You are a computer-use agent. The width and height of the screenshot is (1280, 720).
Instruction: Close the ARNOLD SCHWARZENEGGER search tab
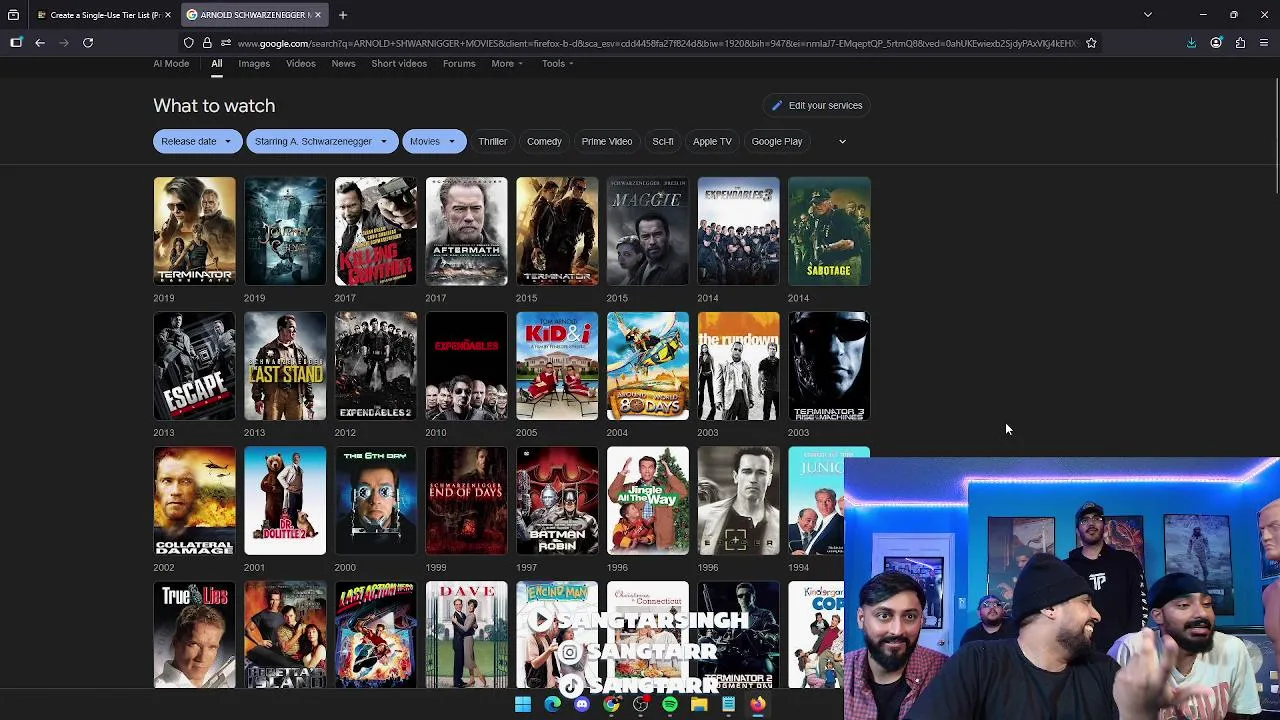tap(318, 15)
